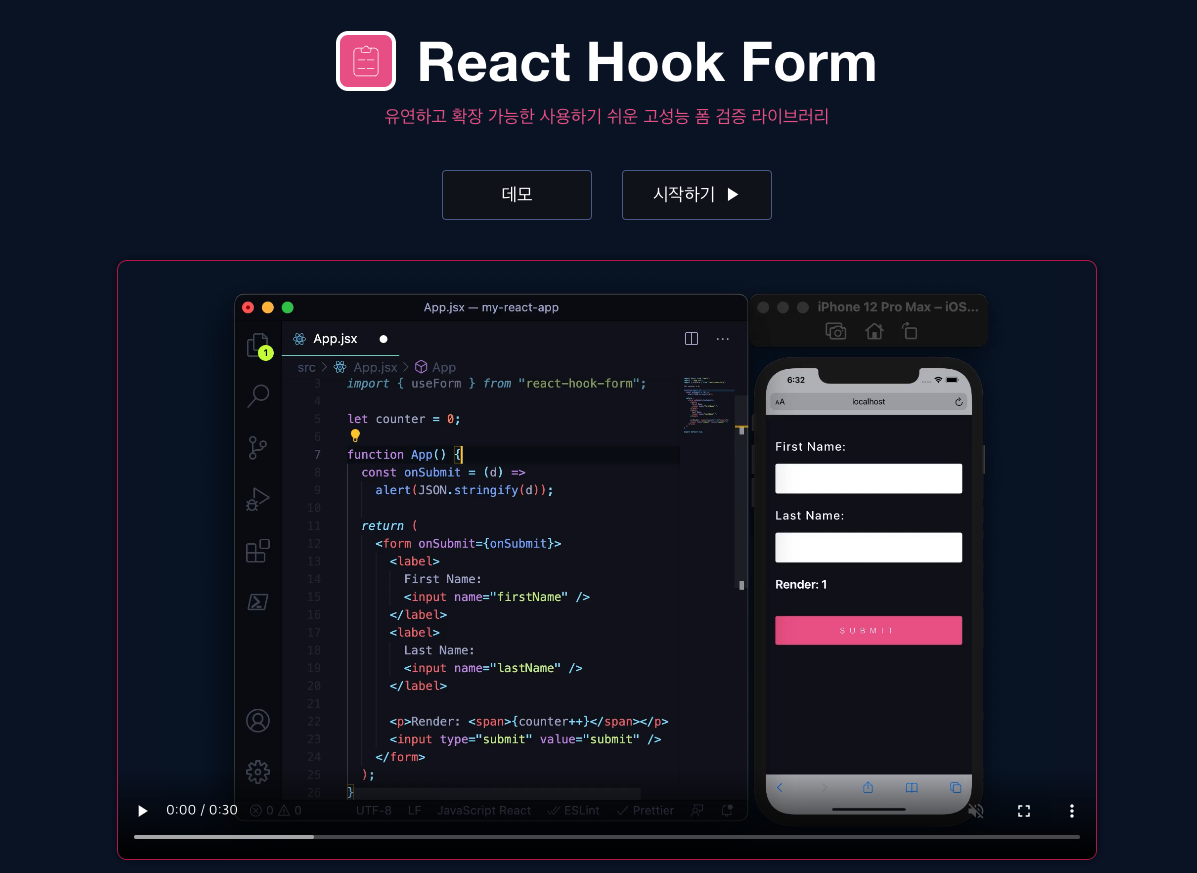Viewport: 1197px width, 873px height.
Task: Click the feedback icon in status bar
Action: pyautogui.click(x=697, y=810)
